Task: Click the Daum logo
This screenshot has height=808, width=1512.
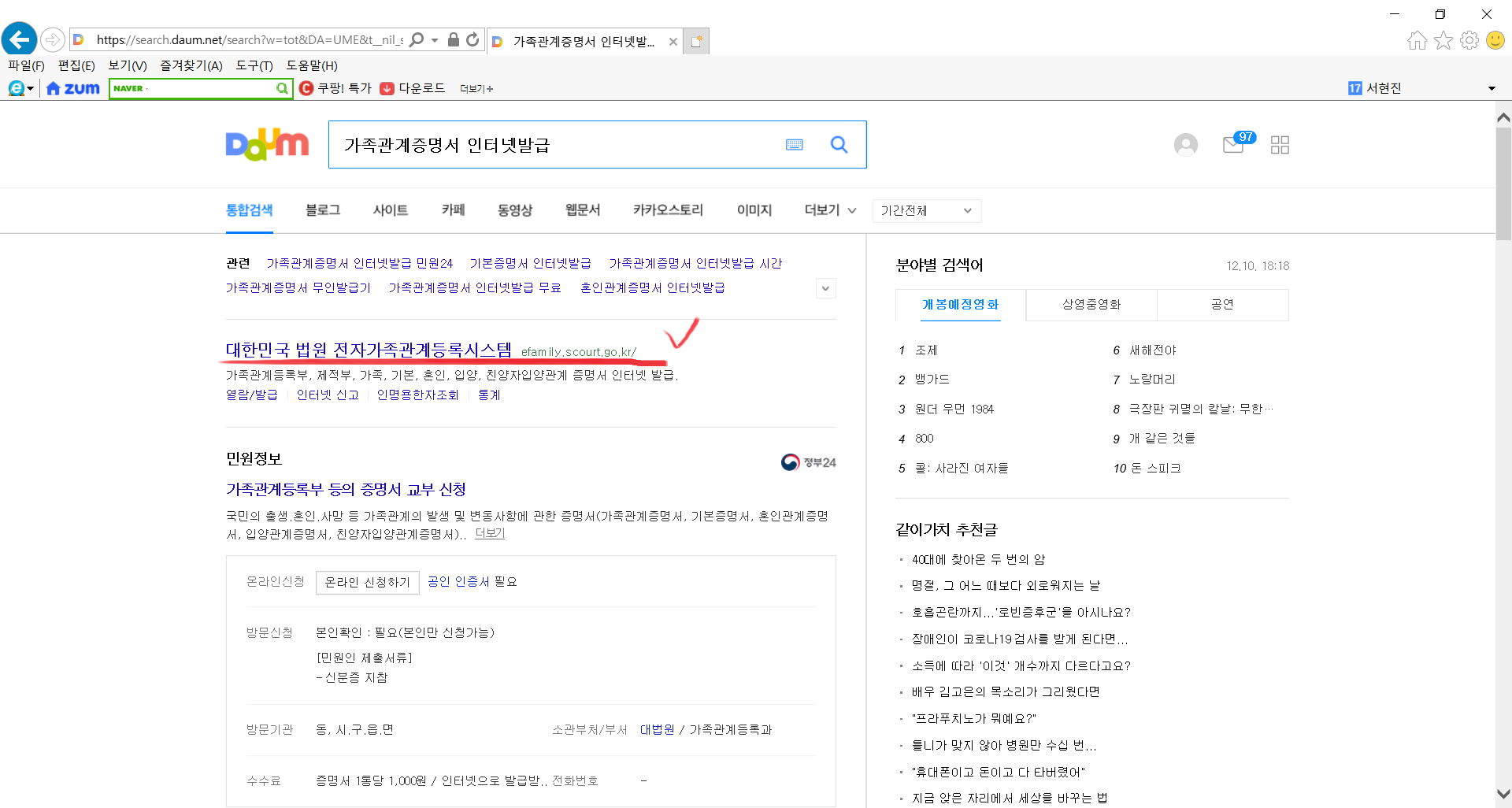Action: click(268, 145)
